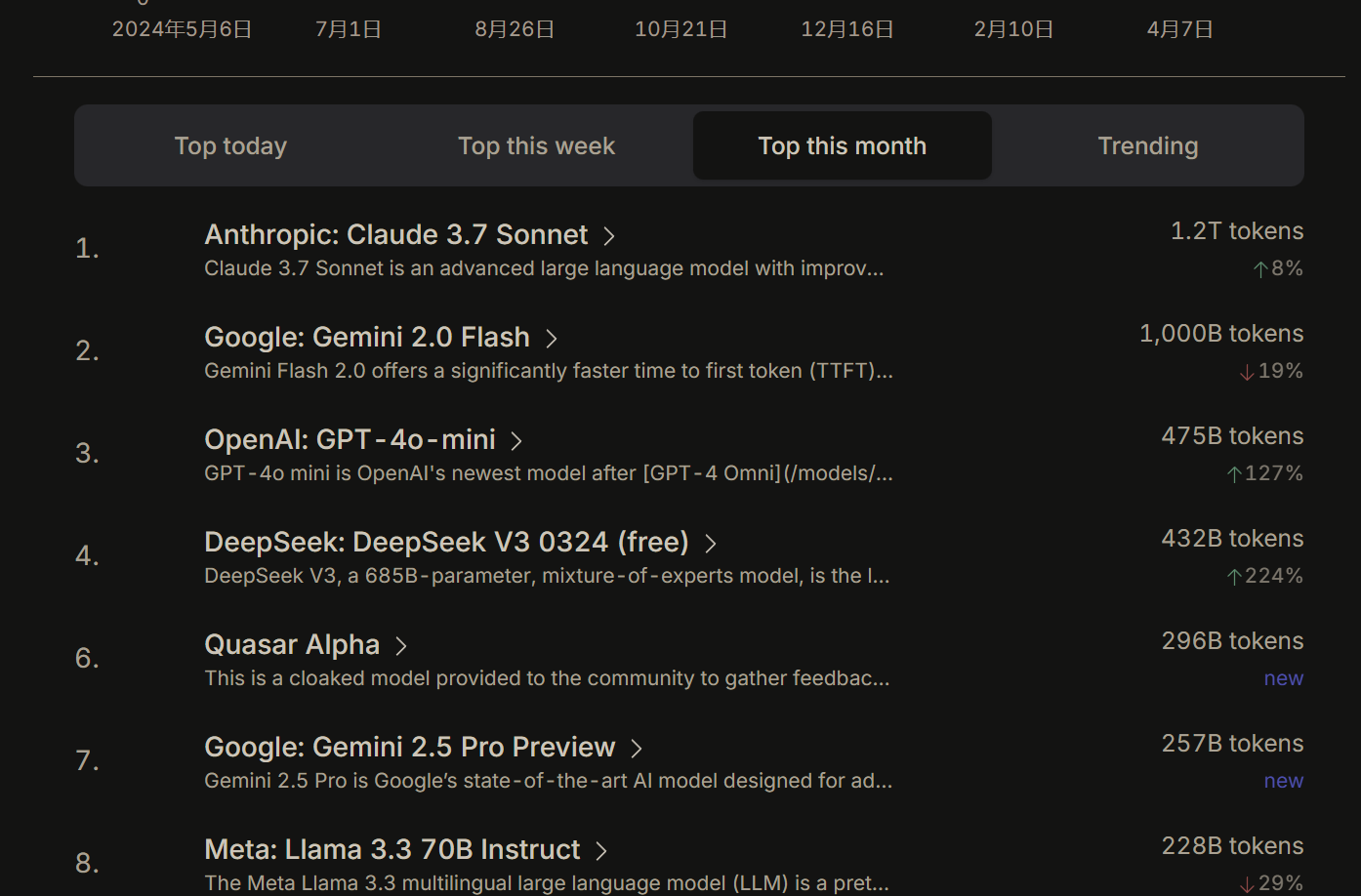Click the down arrow beside 29%
The height and width of the screenshot is (896, 1361).
click(1247, 884)
